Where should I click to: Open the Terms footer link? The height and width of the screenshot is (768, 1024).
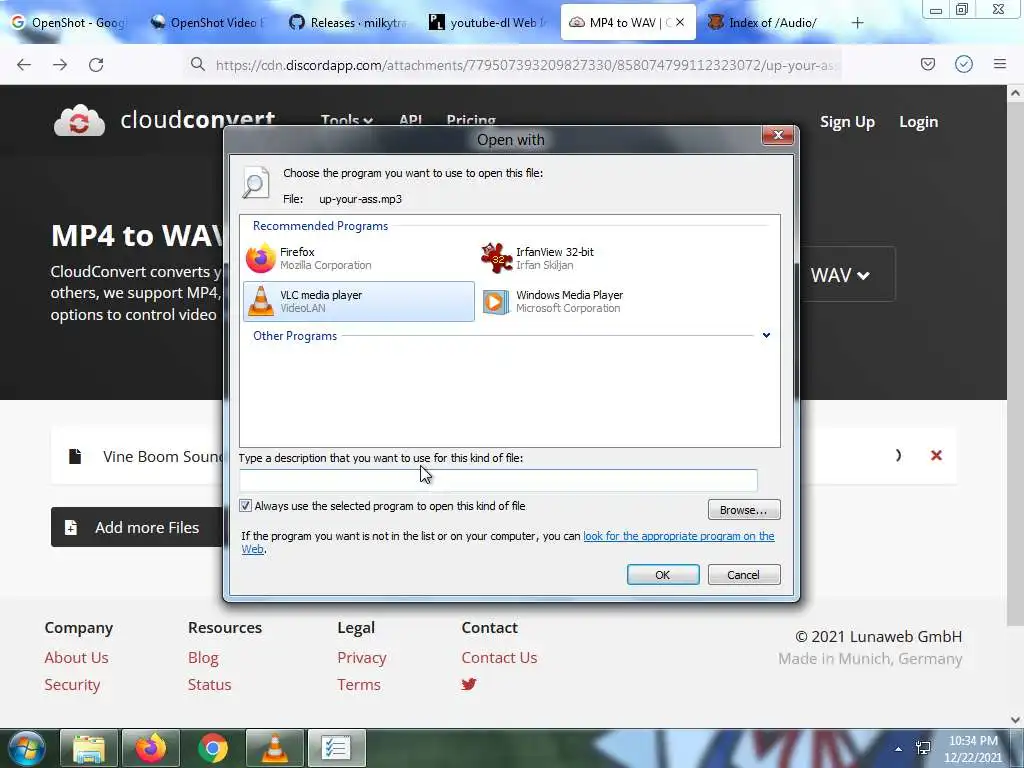pyautogui.click(x=359, y=684)
